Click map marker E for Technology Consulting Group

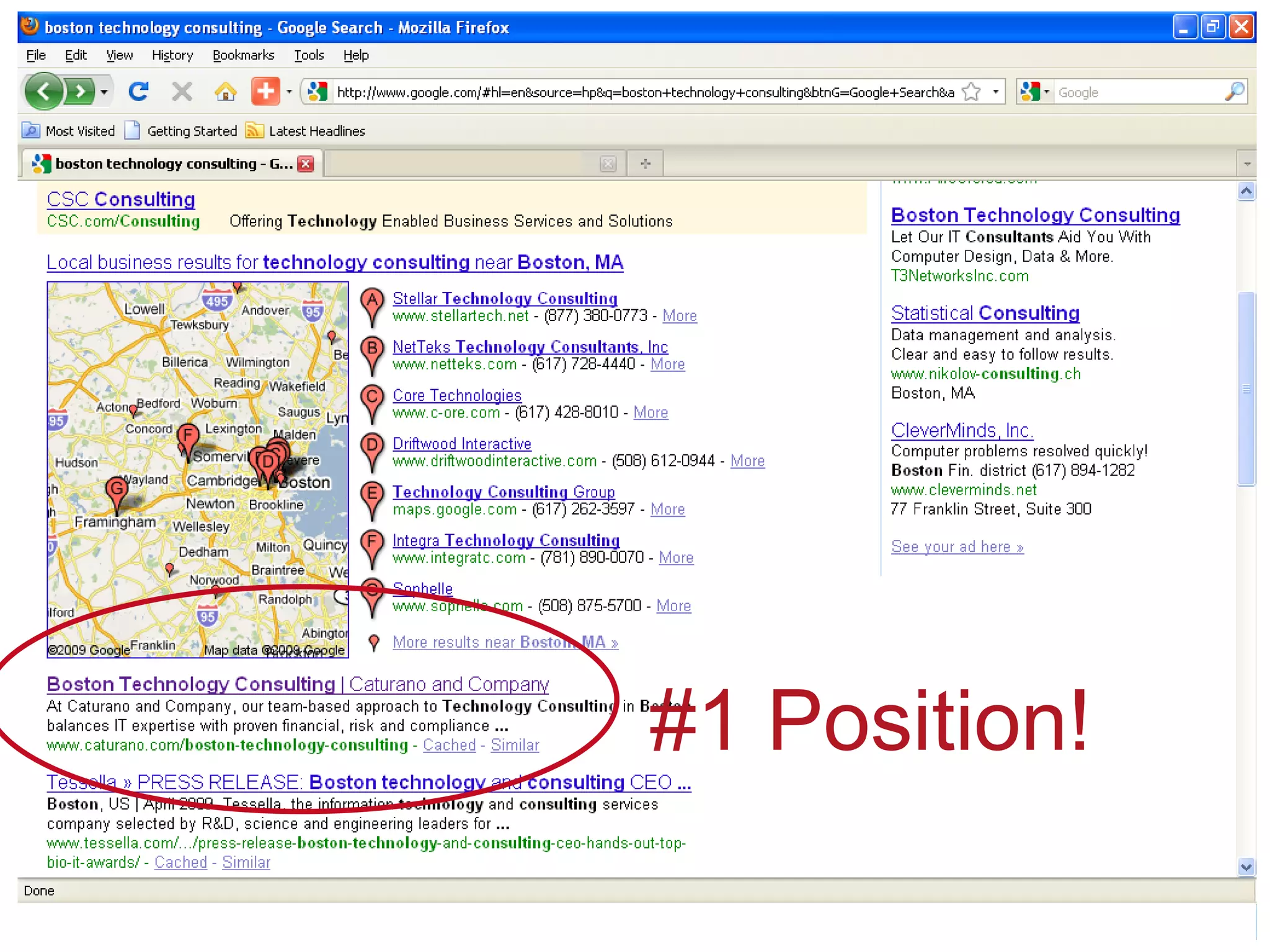pos(372,500)
